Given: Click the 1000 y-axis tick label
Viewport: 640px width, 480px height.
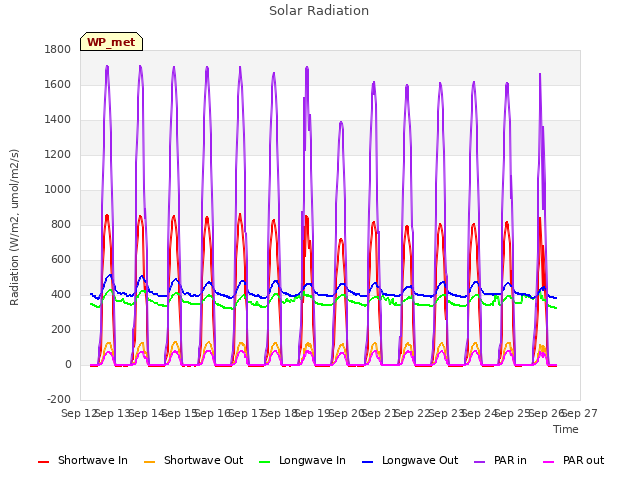Looking at the screenshot, I should 58,189.
